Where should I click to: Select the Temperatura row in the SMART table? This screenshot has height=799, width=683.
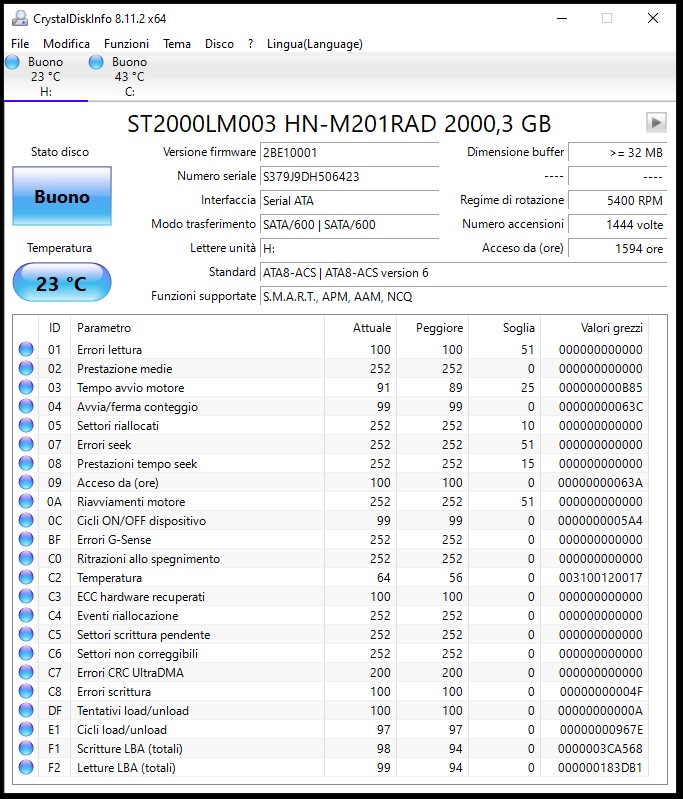(333, 577)
